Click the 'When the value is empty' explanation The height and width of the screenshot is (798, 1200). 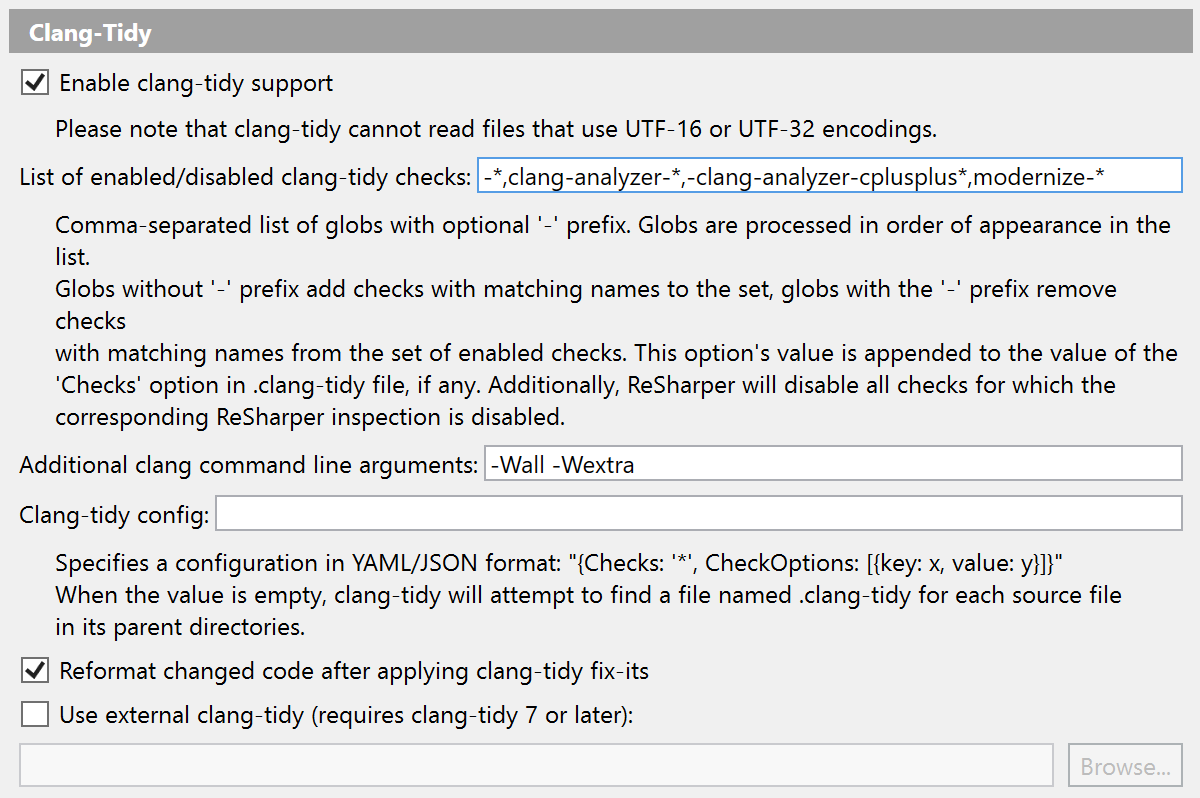pos(588,595)
